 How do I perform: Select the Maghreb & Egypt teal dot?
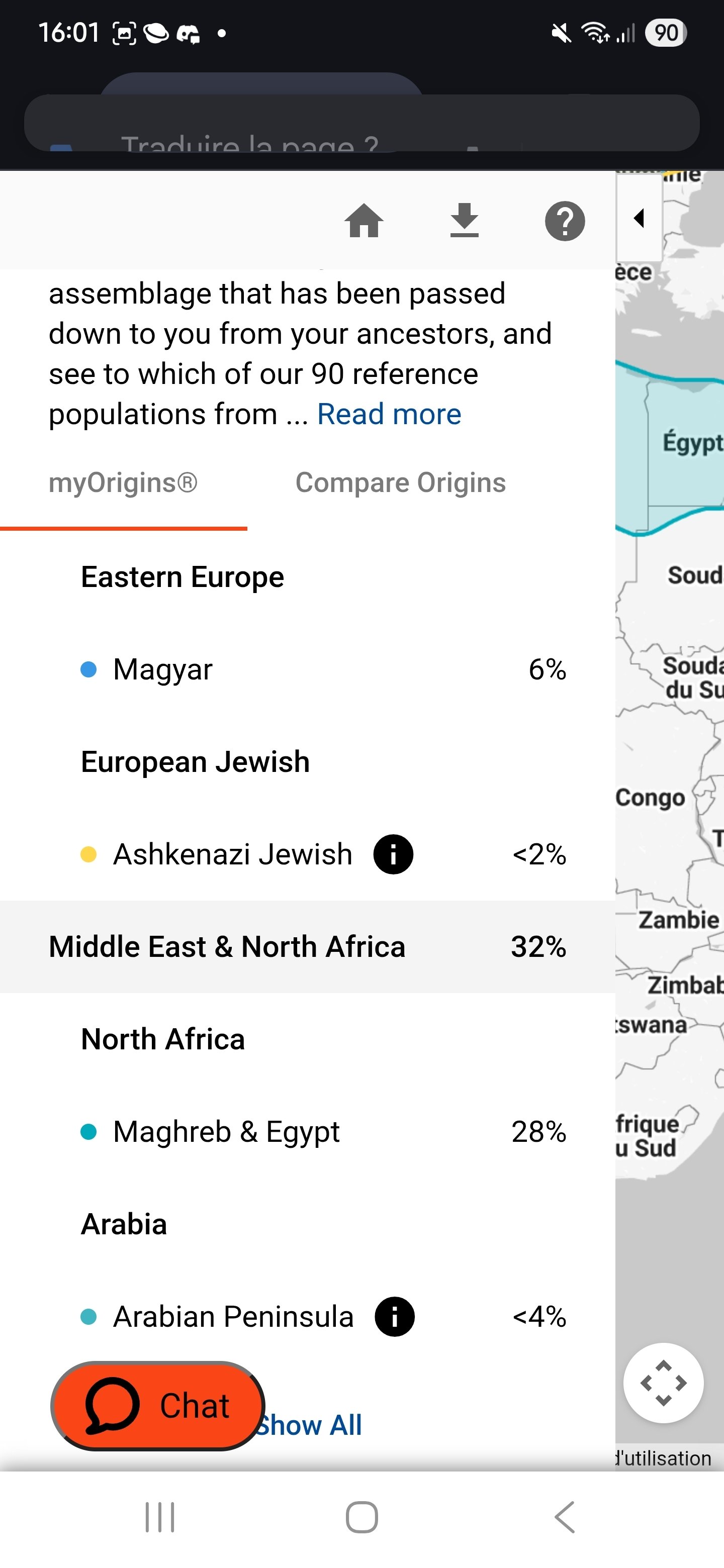coord(89,1132)
